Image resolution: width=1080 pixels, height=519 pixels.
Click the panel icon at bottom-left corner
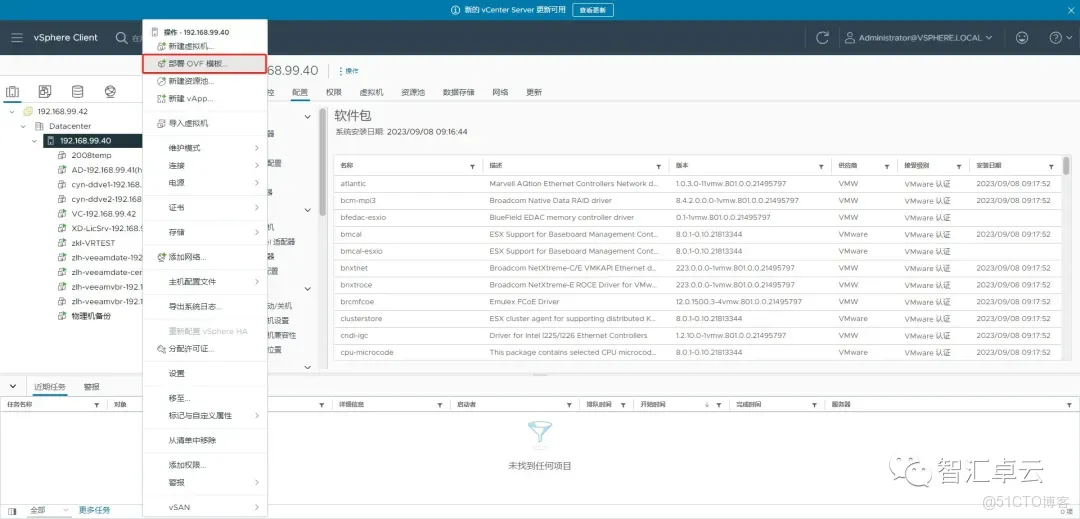(x=12, y=511)
